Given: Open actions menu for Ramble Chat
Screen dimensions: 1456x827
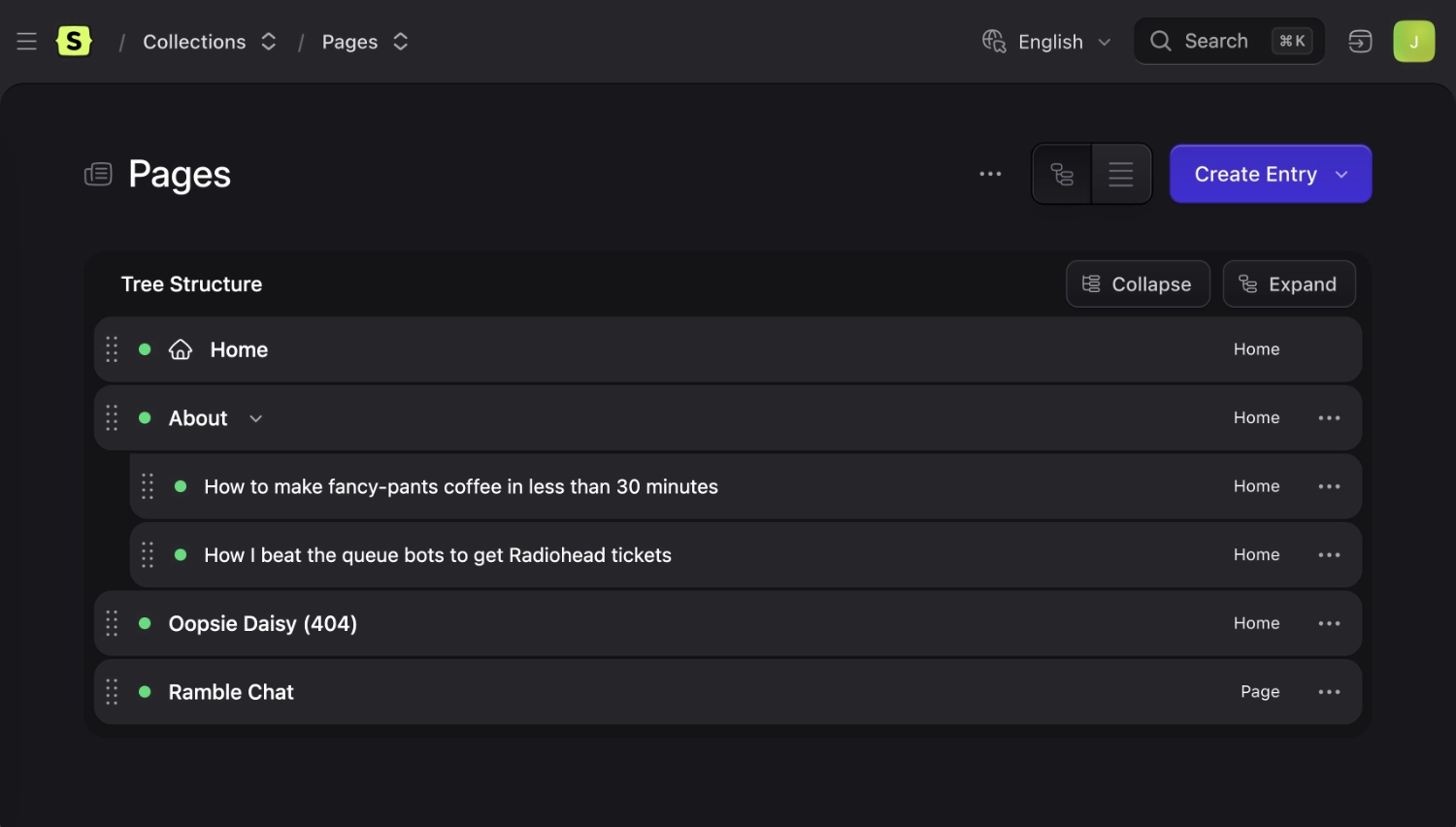Looking at the screenshot, I should [1329, 692].
